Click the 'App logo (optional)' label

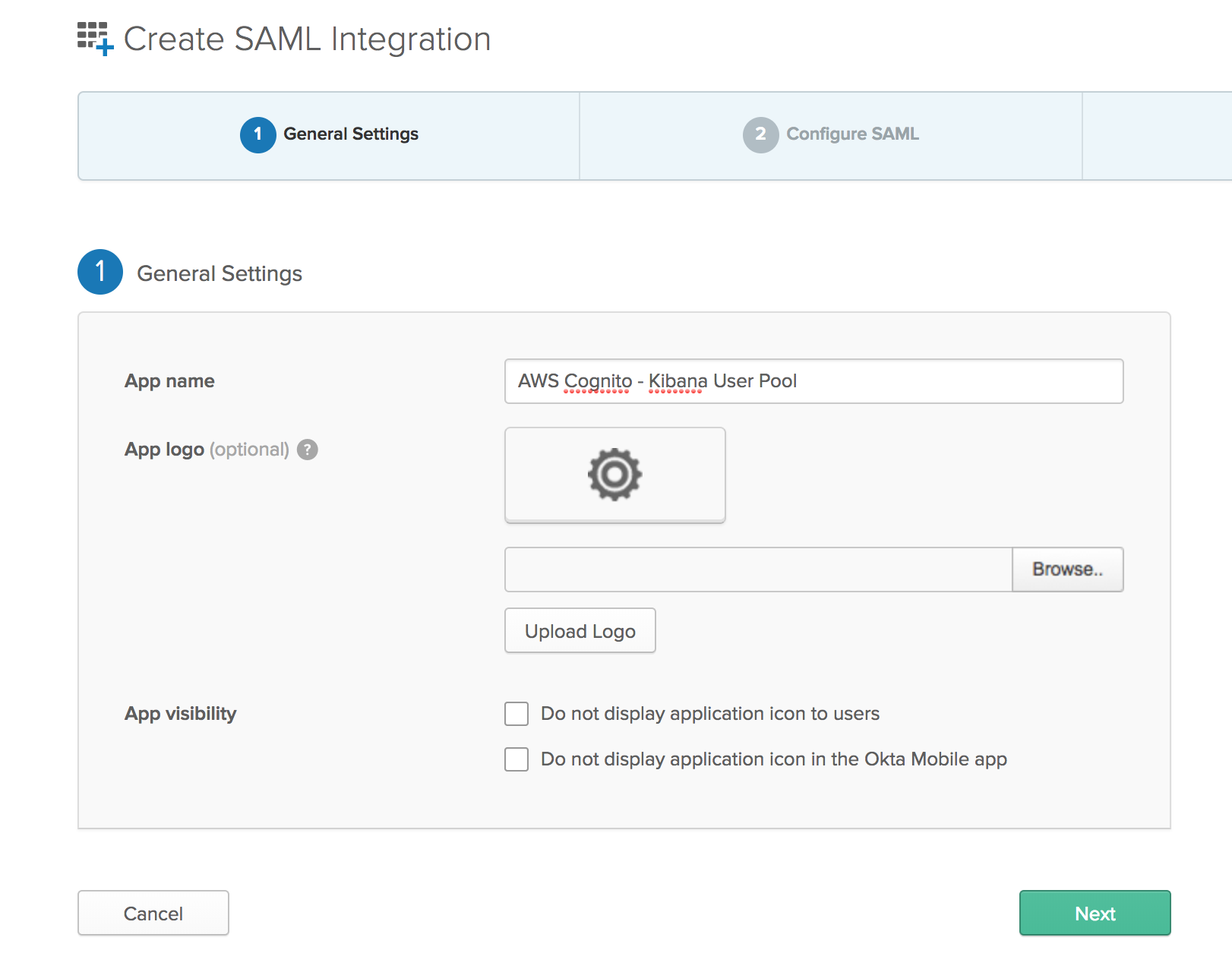click(x=207, y=450)
